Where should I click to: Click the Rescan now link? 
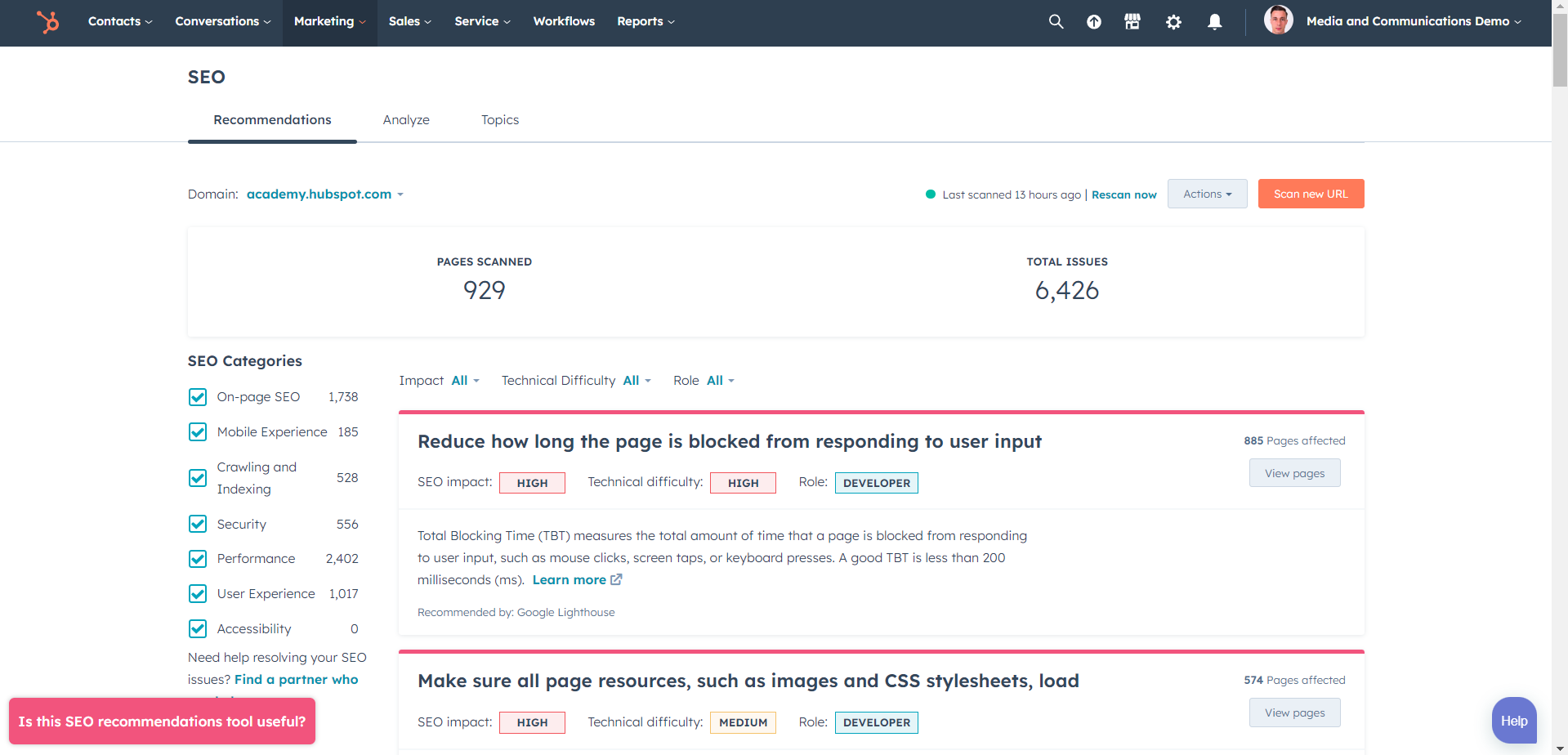click(1124, 194)
